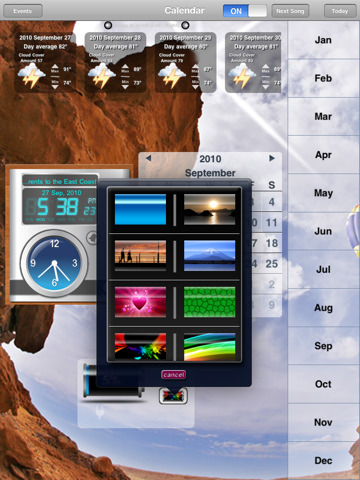This screenshot has height=480, width=360.
Task: Go to next month arrow
Action: pyautogui.click(x=272, y=158)
